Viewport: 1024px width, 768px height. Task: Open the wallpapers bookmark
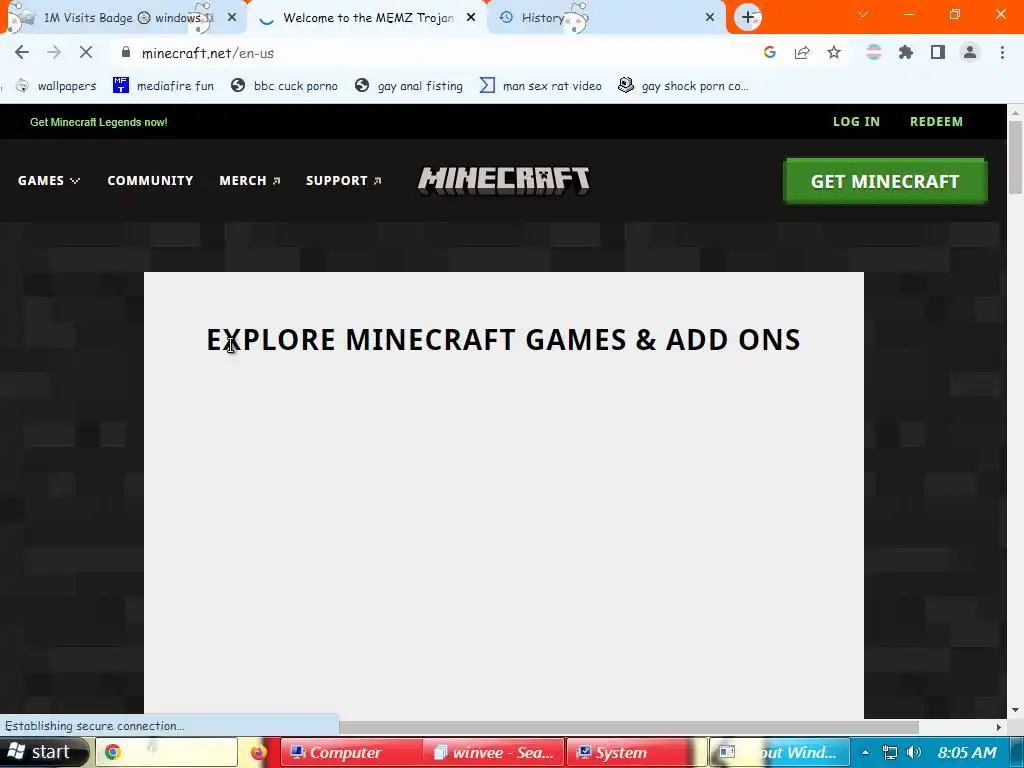coord(57,86)
